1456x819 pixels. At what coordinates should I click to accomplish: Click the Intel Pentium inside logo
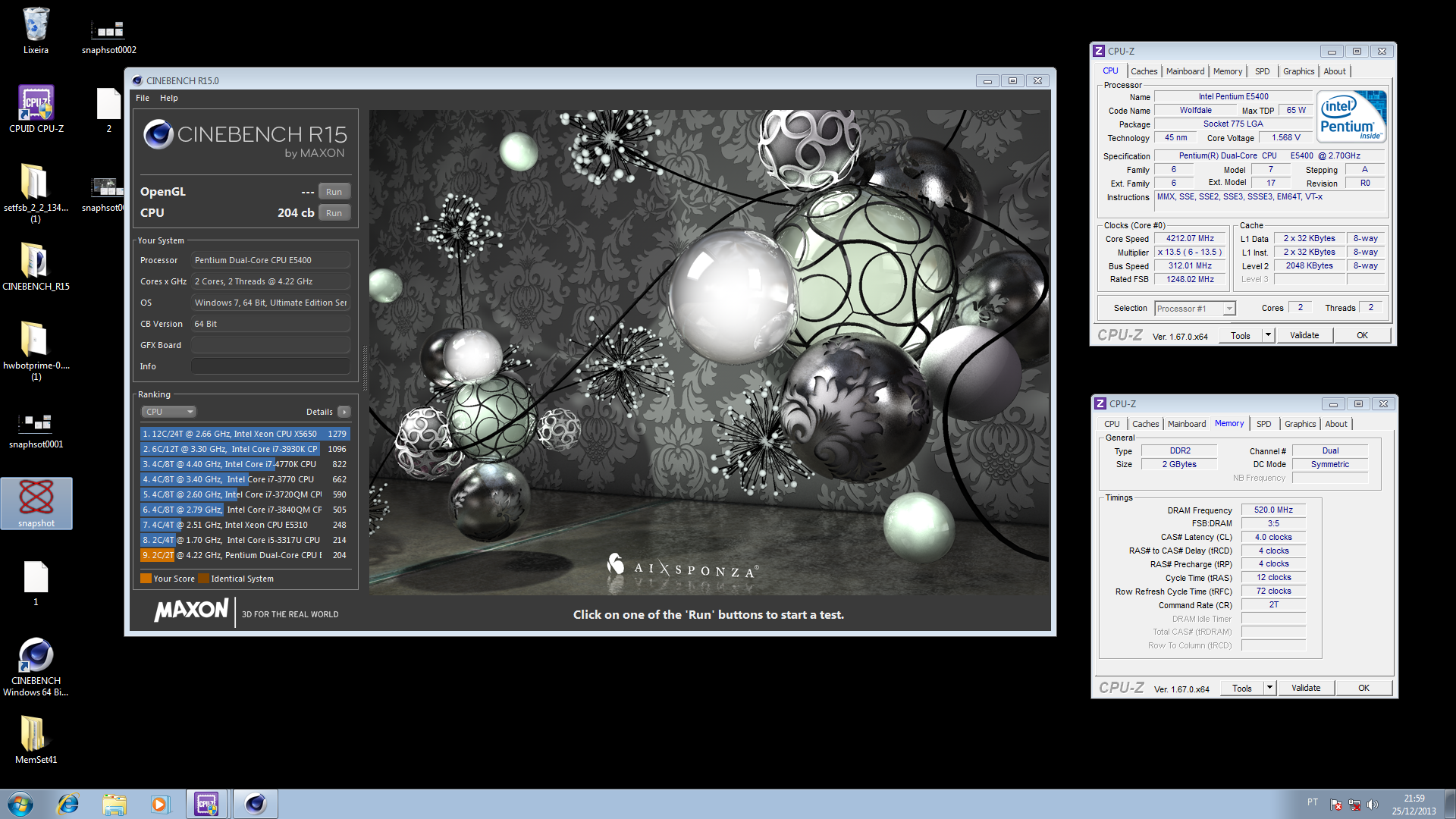coord(1352,116)
